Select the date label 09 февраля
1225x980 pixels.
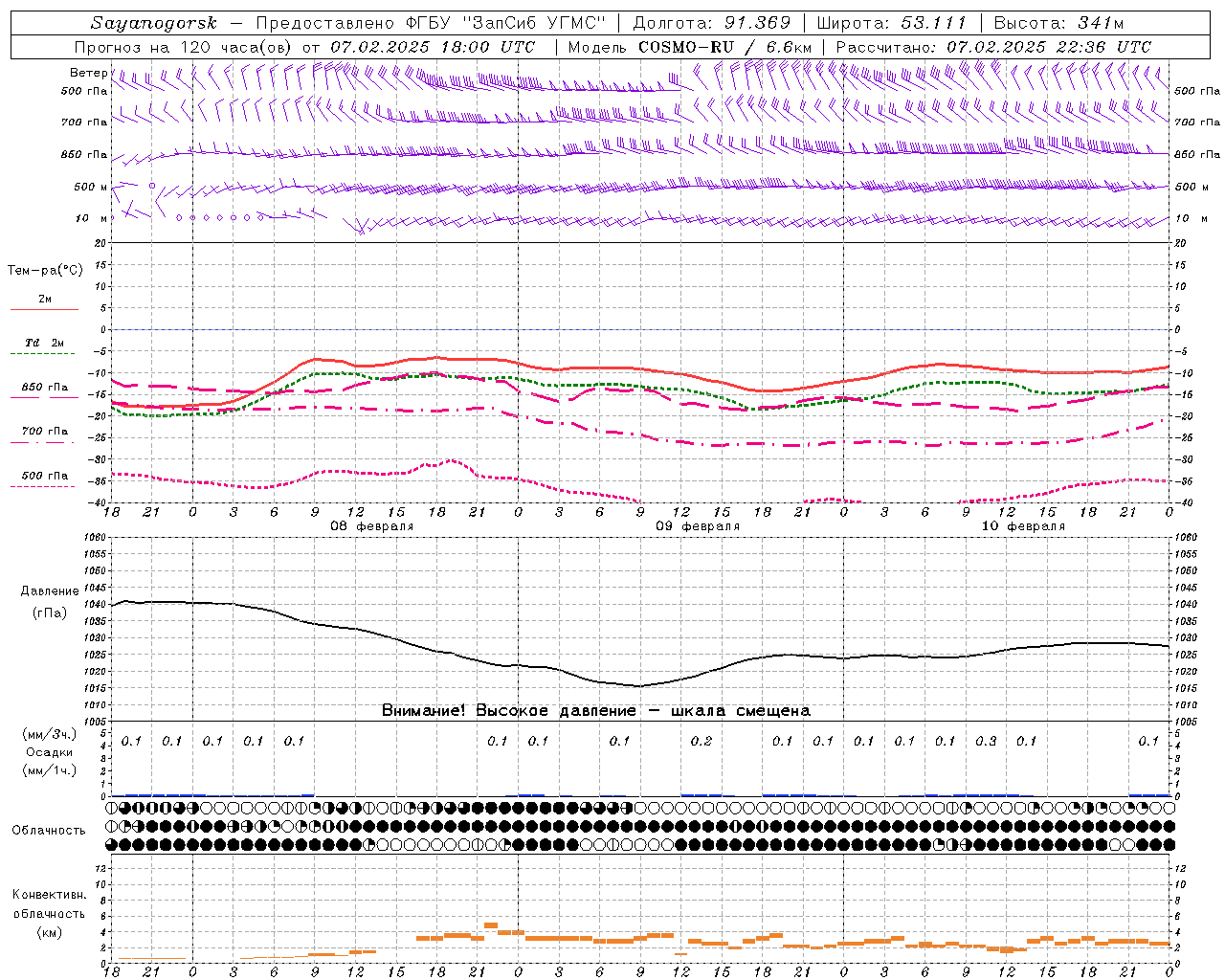(698, 526)
